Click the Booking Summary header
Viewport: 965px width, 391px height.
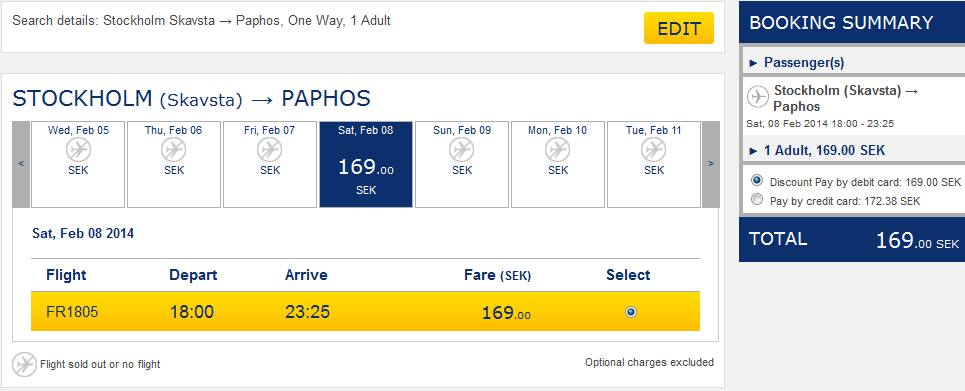852,22
